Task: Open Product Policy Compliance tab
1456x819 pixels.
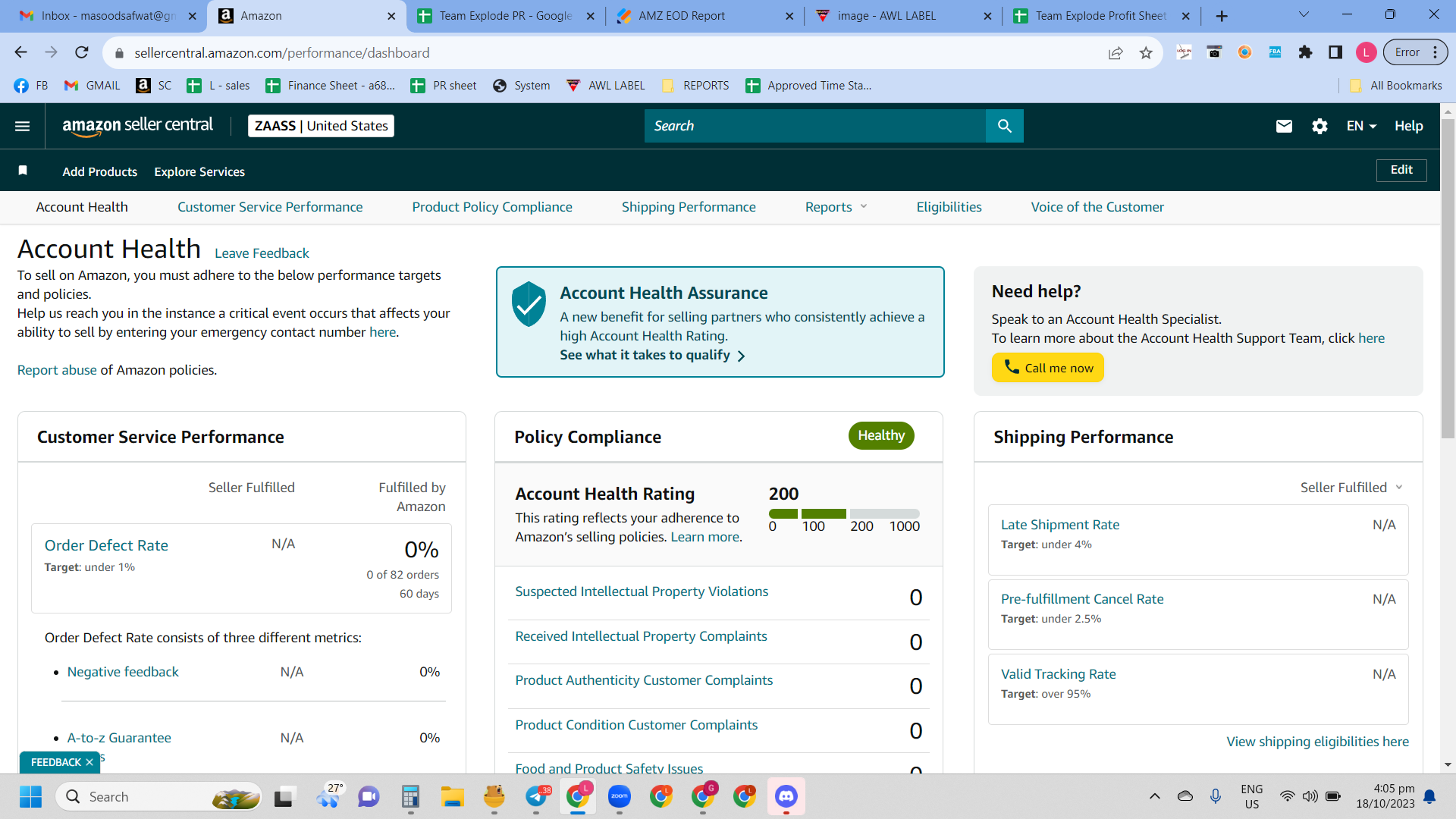Action: (492, 207)
